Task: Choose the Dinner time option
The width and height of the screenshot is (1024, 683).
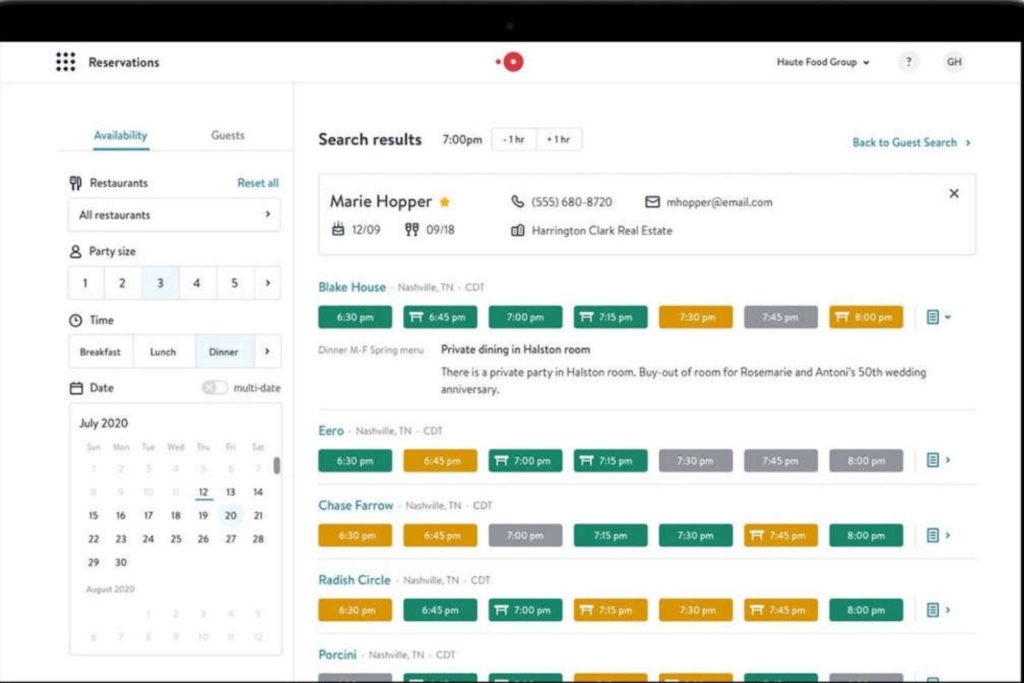Action: pyautogui.click(x=224, y=352)
